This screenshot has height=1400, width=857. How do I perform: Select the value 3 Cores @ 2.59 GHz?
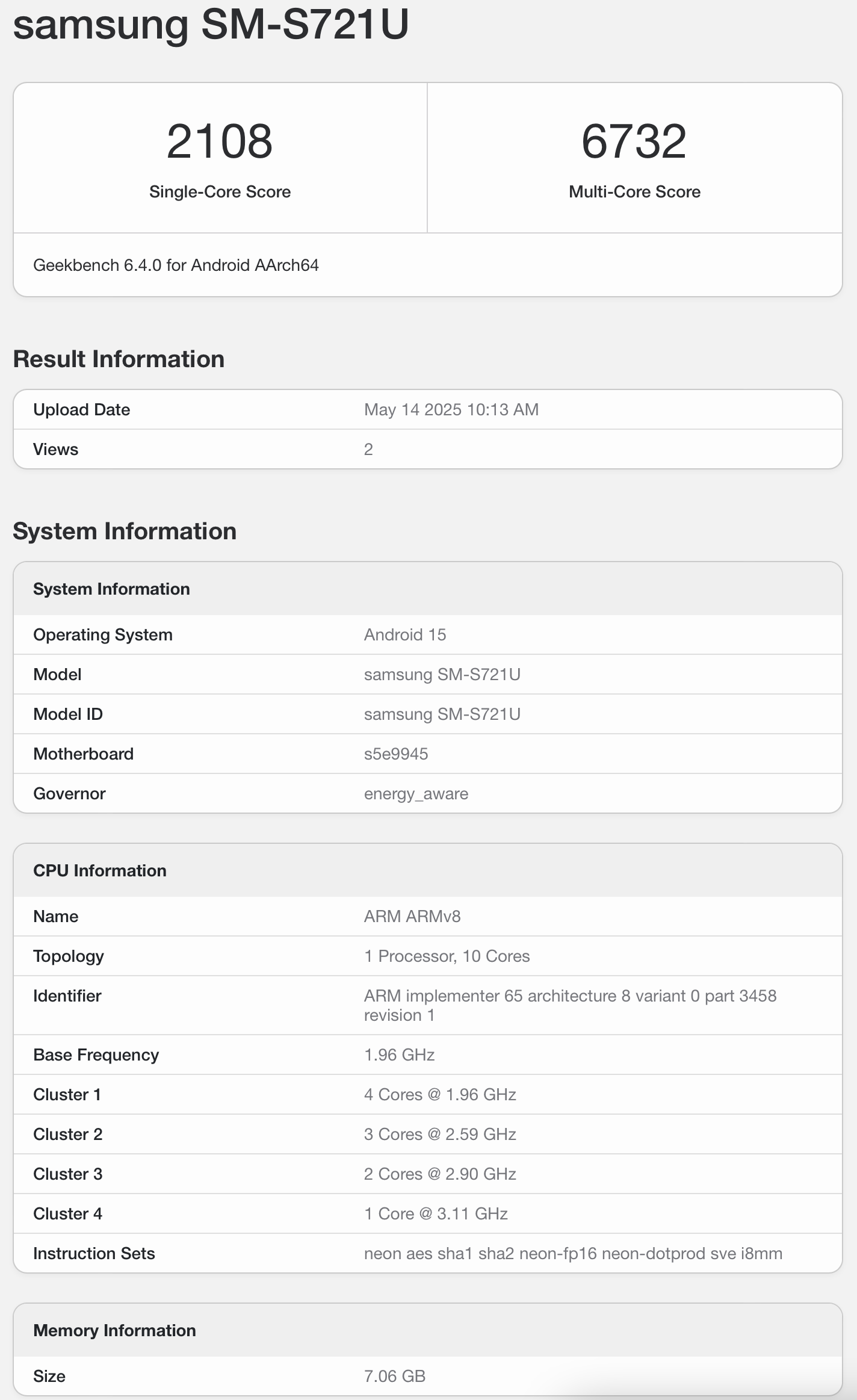pos(440,1134)
